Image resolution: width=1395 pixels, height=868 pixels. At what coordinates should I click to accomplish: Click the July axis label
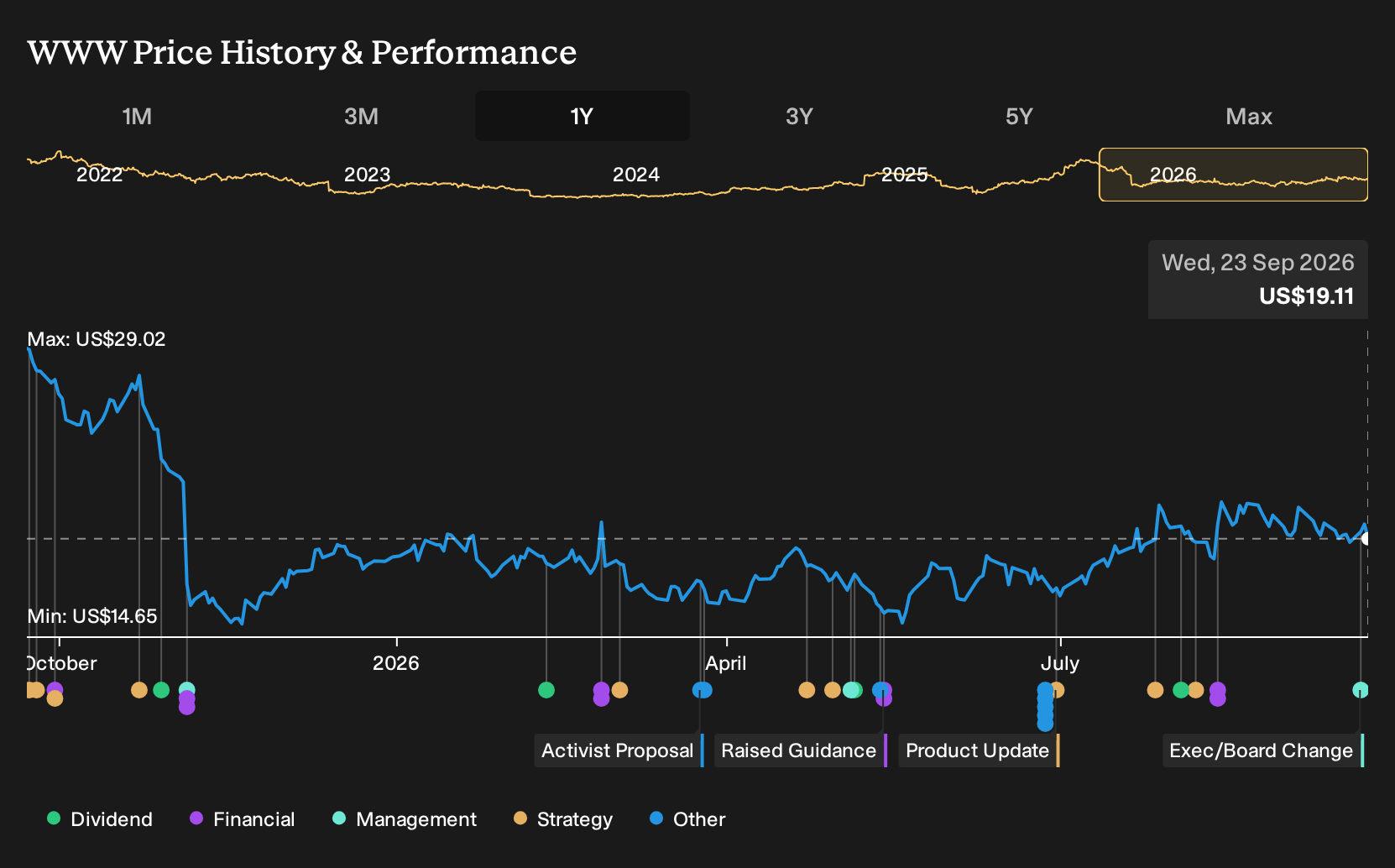coord(1059,663)
